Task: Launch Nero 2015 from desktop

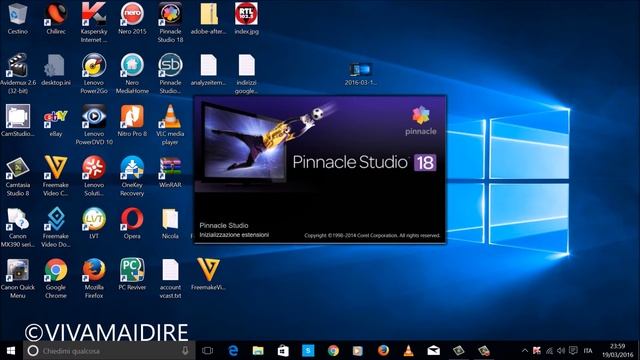Action: coord(132,18)
